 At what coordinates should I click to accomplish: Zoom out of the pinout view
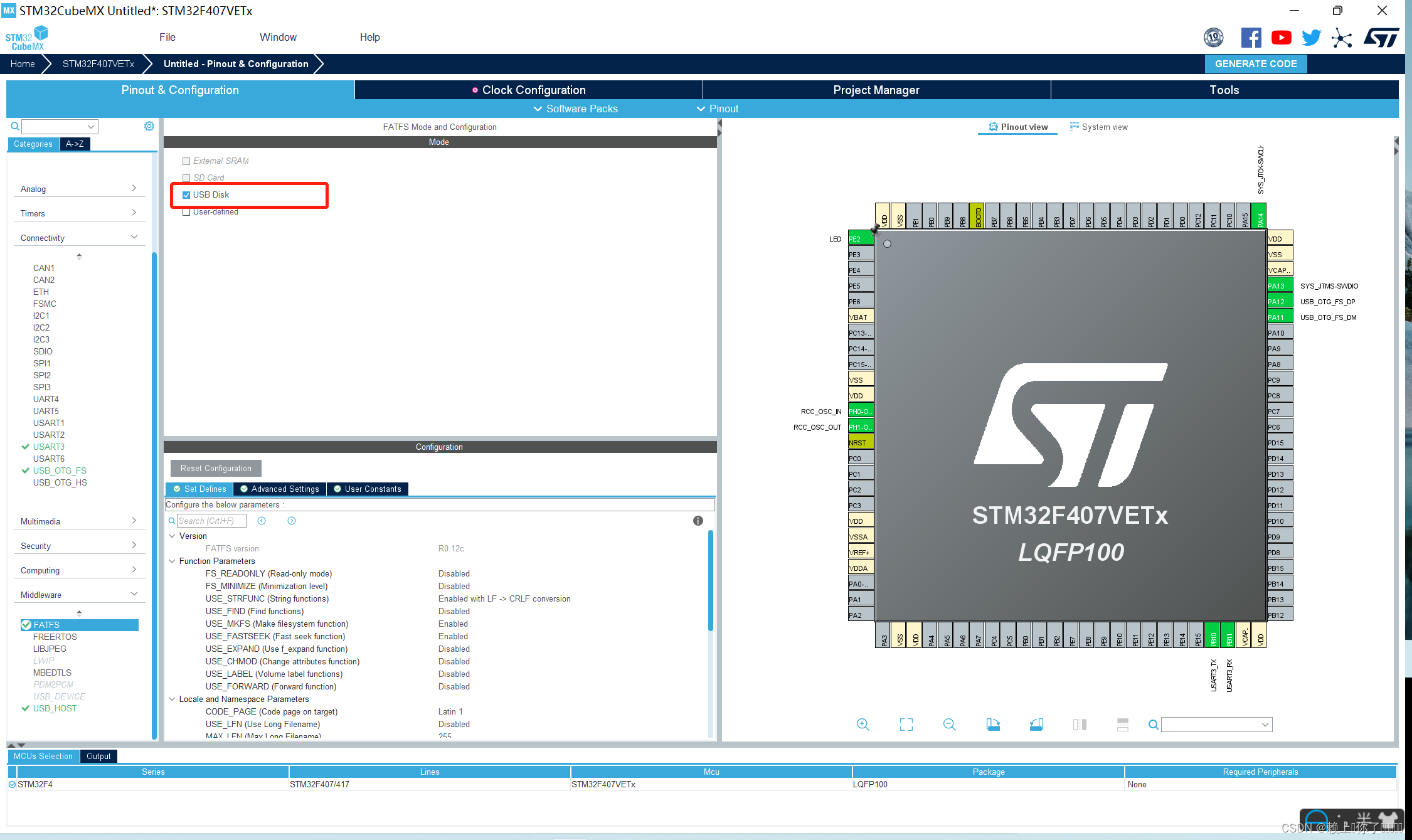click(949, 725)
